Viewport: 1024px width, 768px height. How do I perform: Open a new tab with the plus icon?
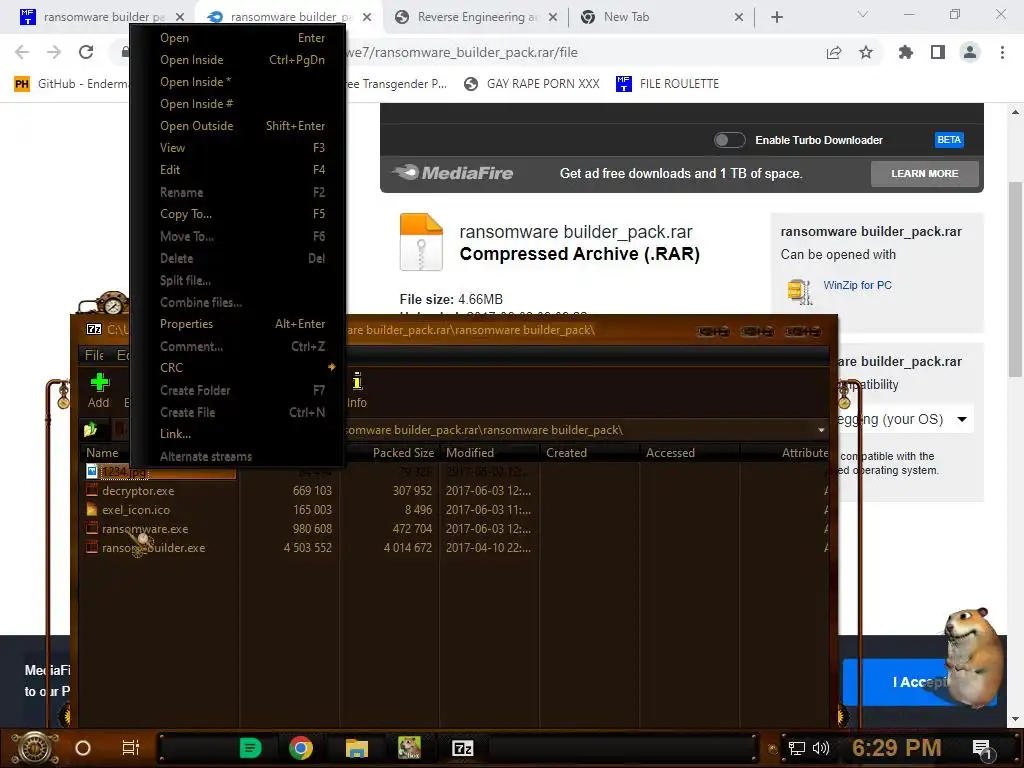[776, 17]
